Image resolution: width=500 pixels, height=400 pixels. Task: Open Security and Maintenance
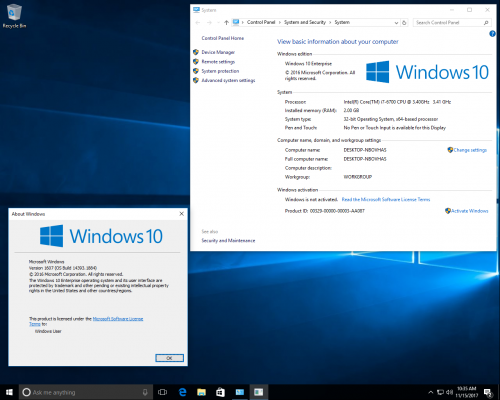coord(228,240)
